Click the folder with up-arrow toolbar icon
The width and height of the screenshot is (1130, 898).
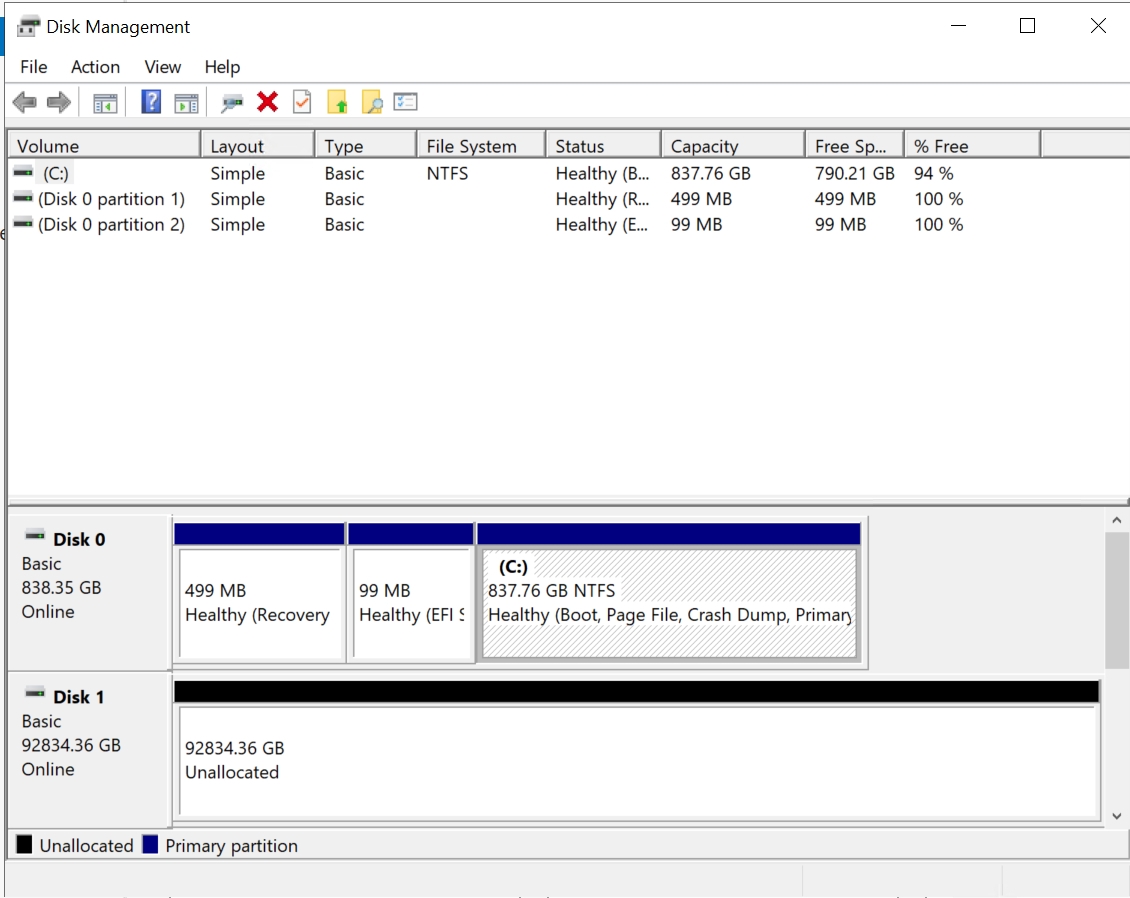(338, 101)
